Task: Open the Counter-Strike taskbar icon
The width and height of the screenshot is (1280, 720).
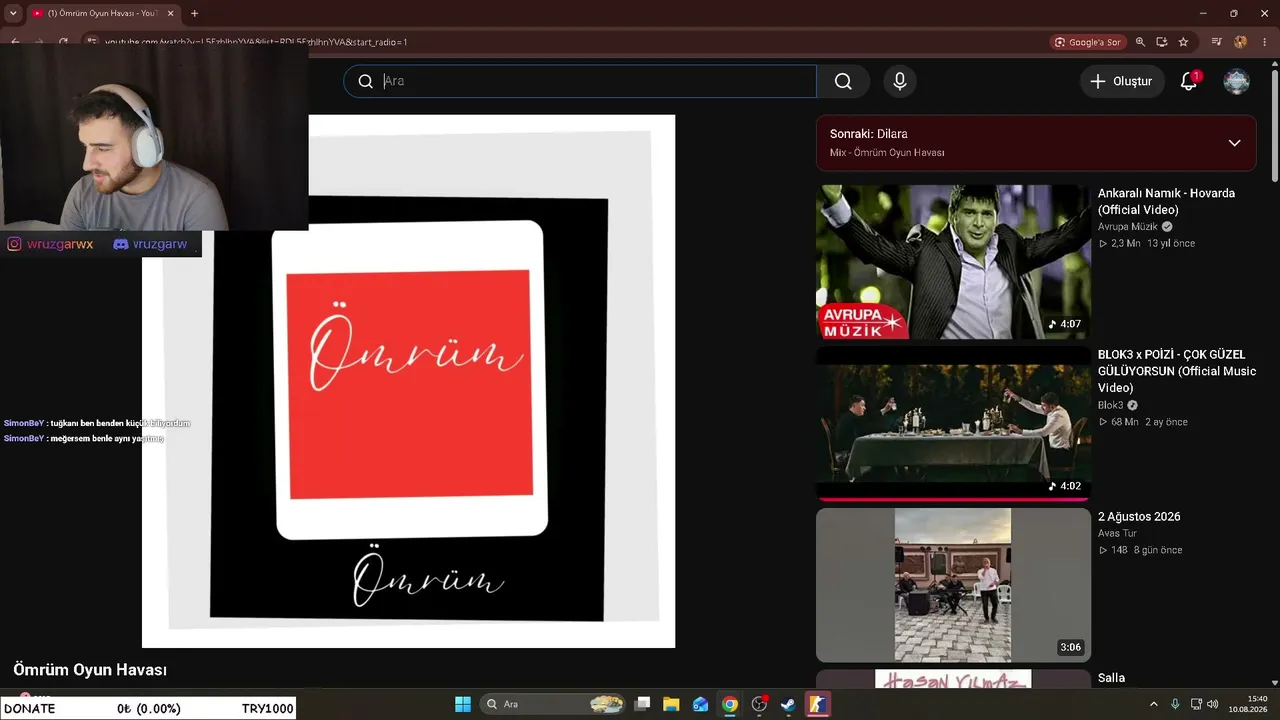Action: (x=817, y=704)
